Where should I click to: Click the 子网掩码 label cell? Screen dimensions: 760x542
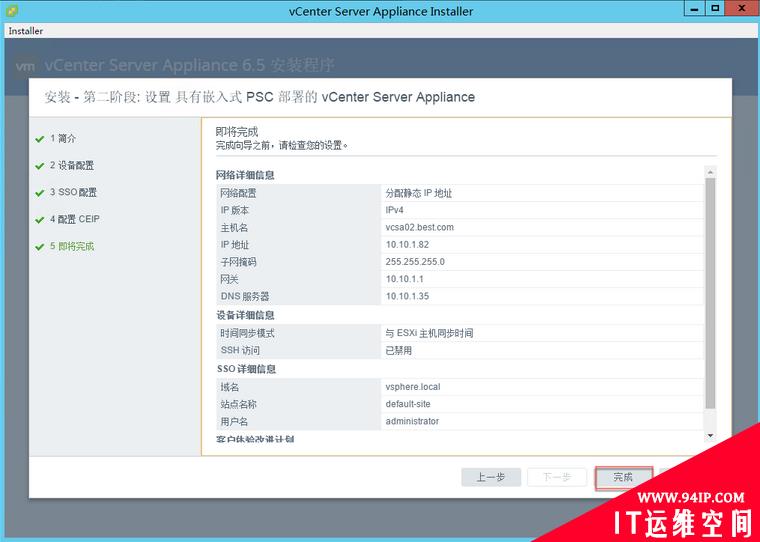[x=299, y=262]
